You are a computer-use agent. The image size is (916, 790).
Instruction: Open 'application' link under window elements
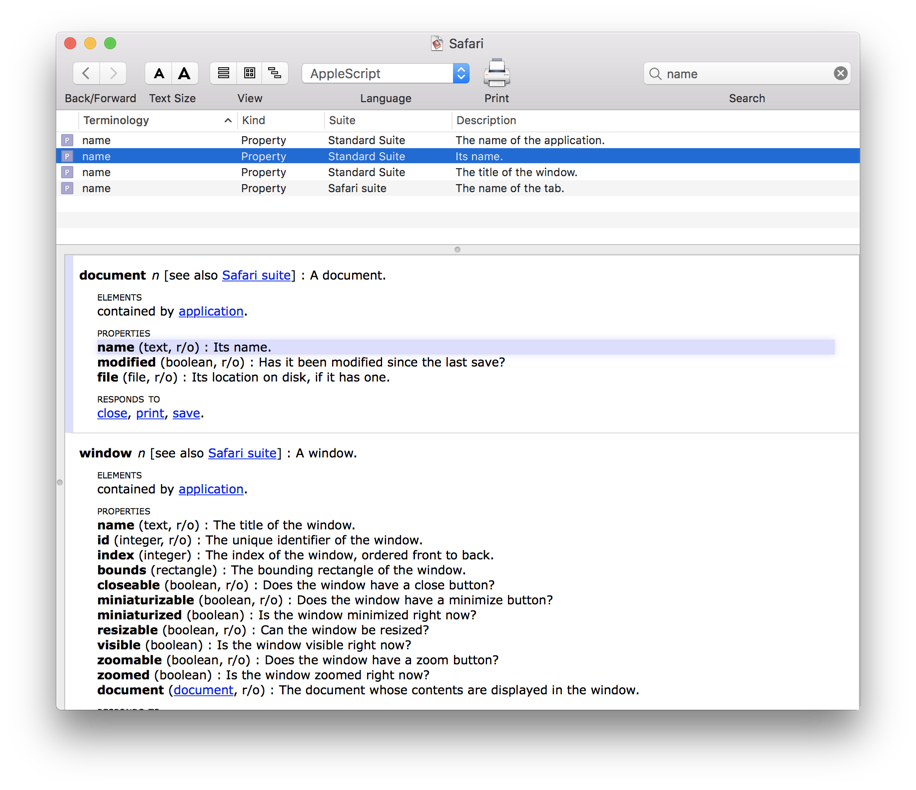point(211,489)
